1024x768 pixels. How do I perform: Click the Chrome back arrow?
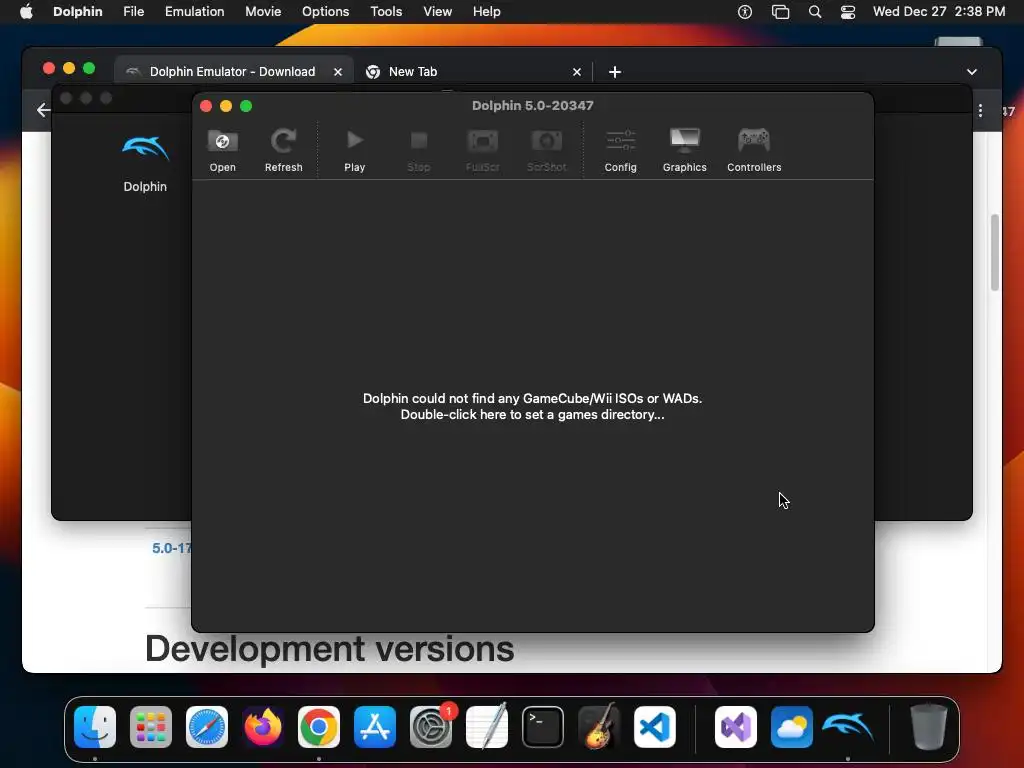point(43,110)
